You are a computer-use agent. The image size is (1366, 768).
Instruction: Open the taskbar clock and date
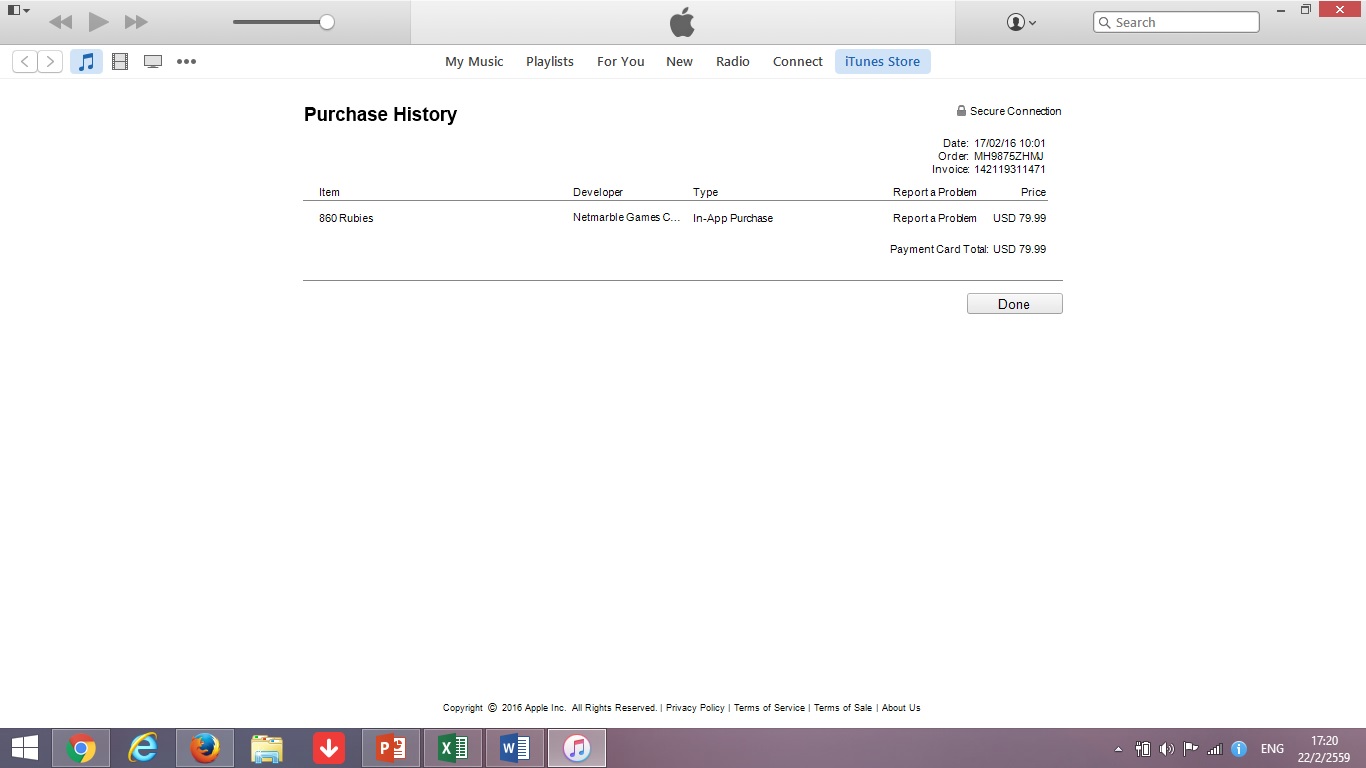[1324, 749]
